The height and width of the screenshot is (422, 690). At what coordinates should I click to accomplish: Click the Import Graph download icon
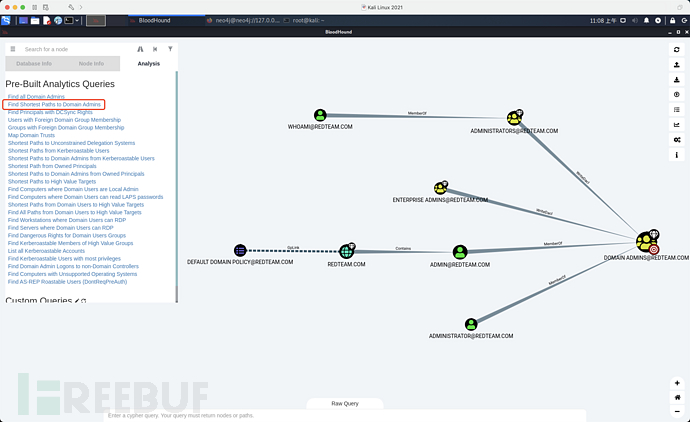coord(676,80)
